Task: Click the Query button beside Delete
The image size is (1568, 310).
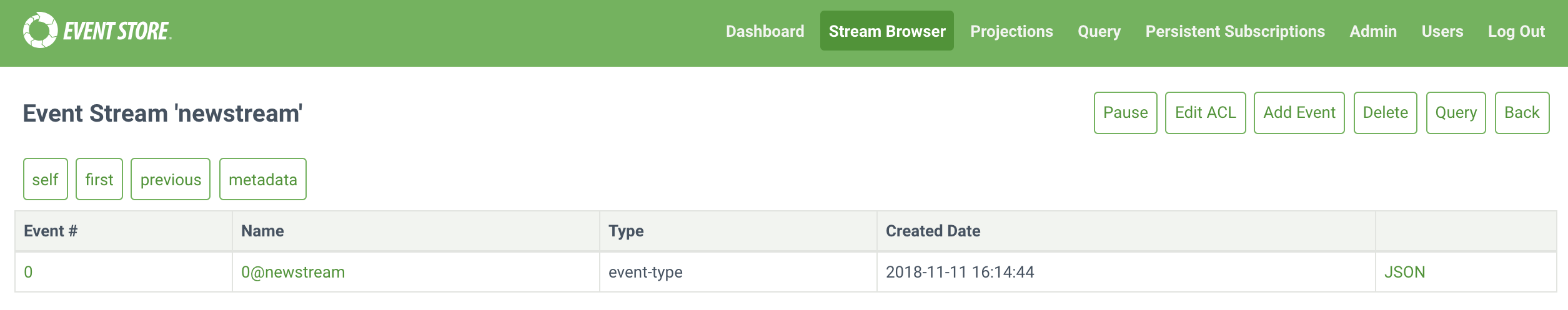Action: click(x=1456, y=113)
